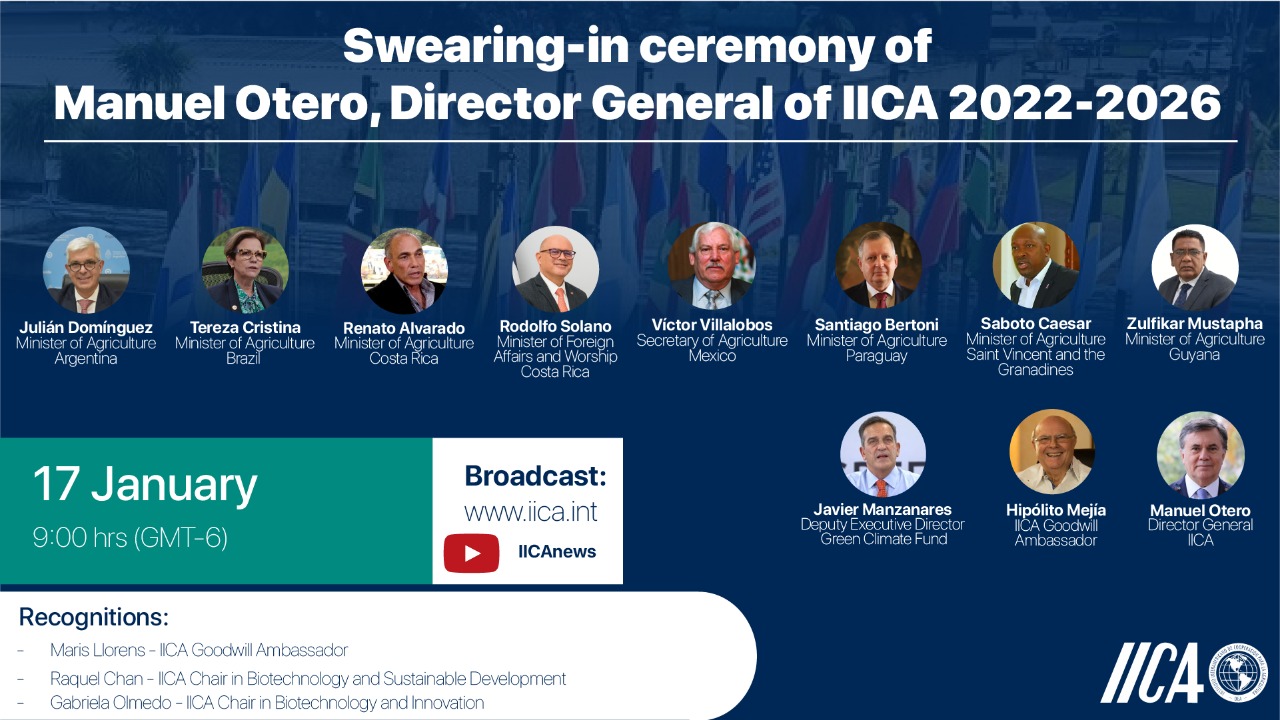Viewport: 1280px width, 720px height.
Task: Click the portrait labeled Hipólito Mejía
Action: pos(1051,453)
